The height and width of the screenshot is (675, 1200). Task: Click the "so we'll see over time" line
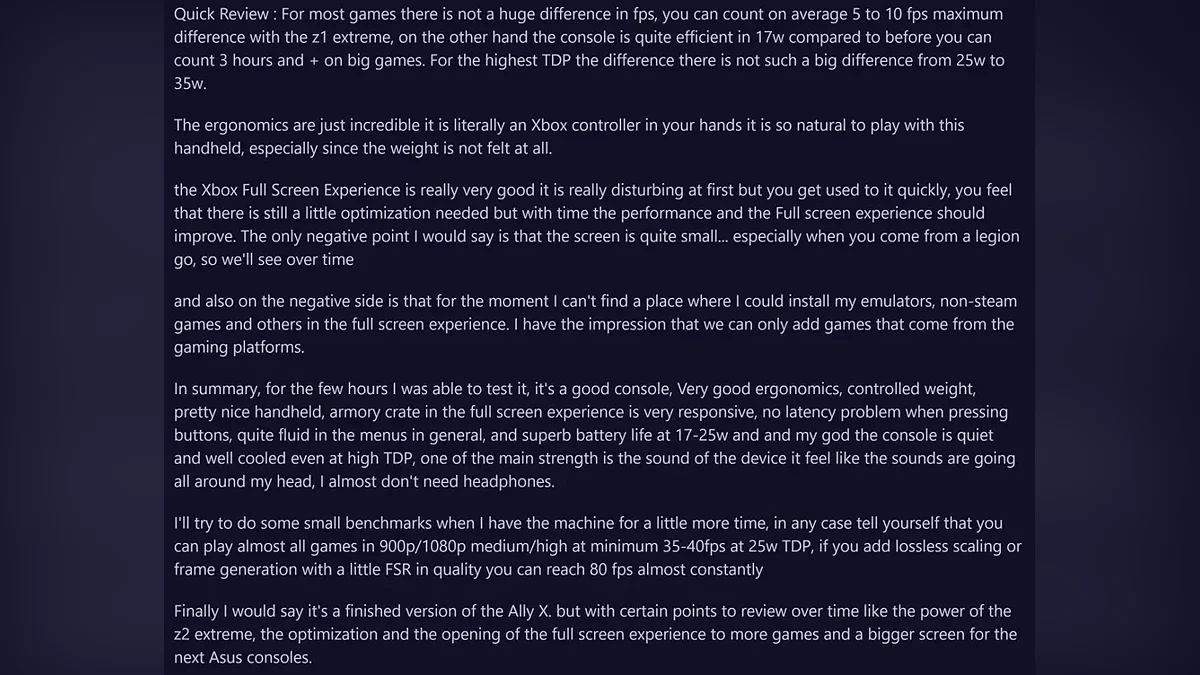coord(264,260)
